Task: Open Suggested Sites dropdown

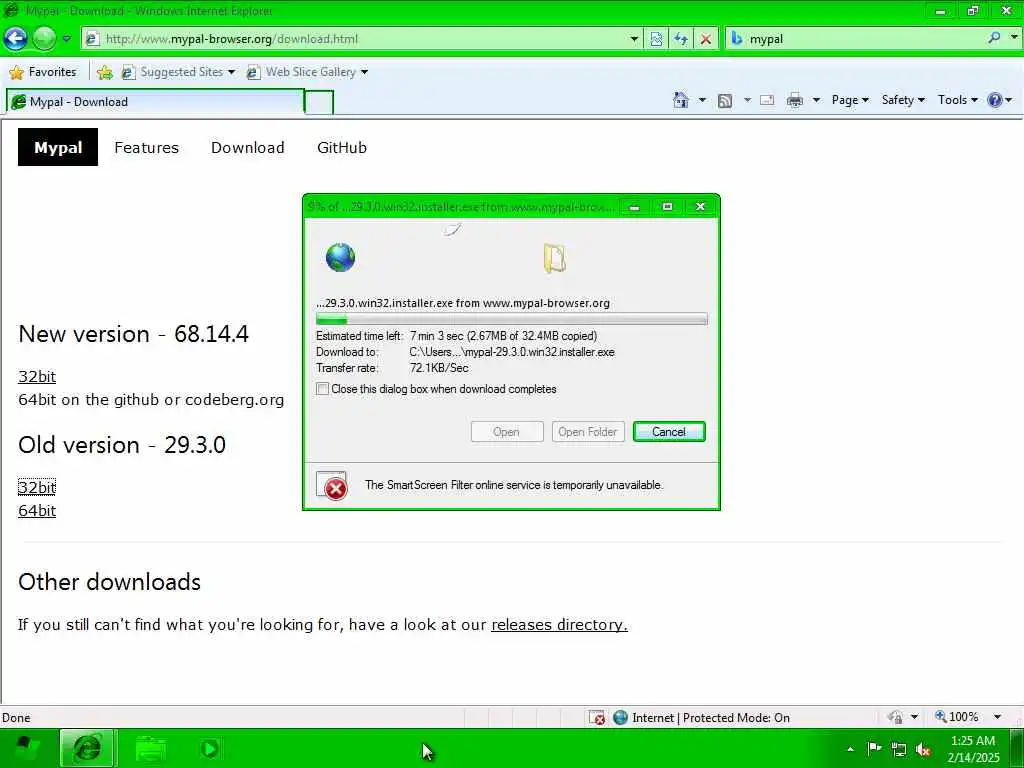Action: 178,72
